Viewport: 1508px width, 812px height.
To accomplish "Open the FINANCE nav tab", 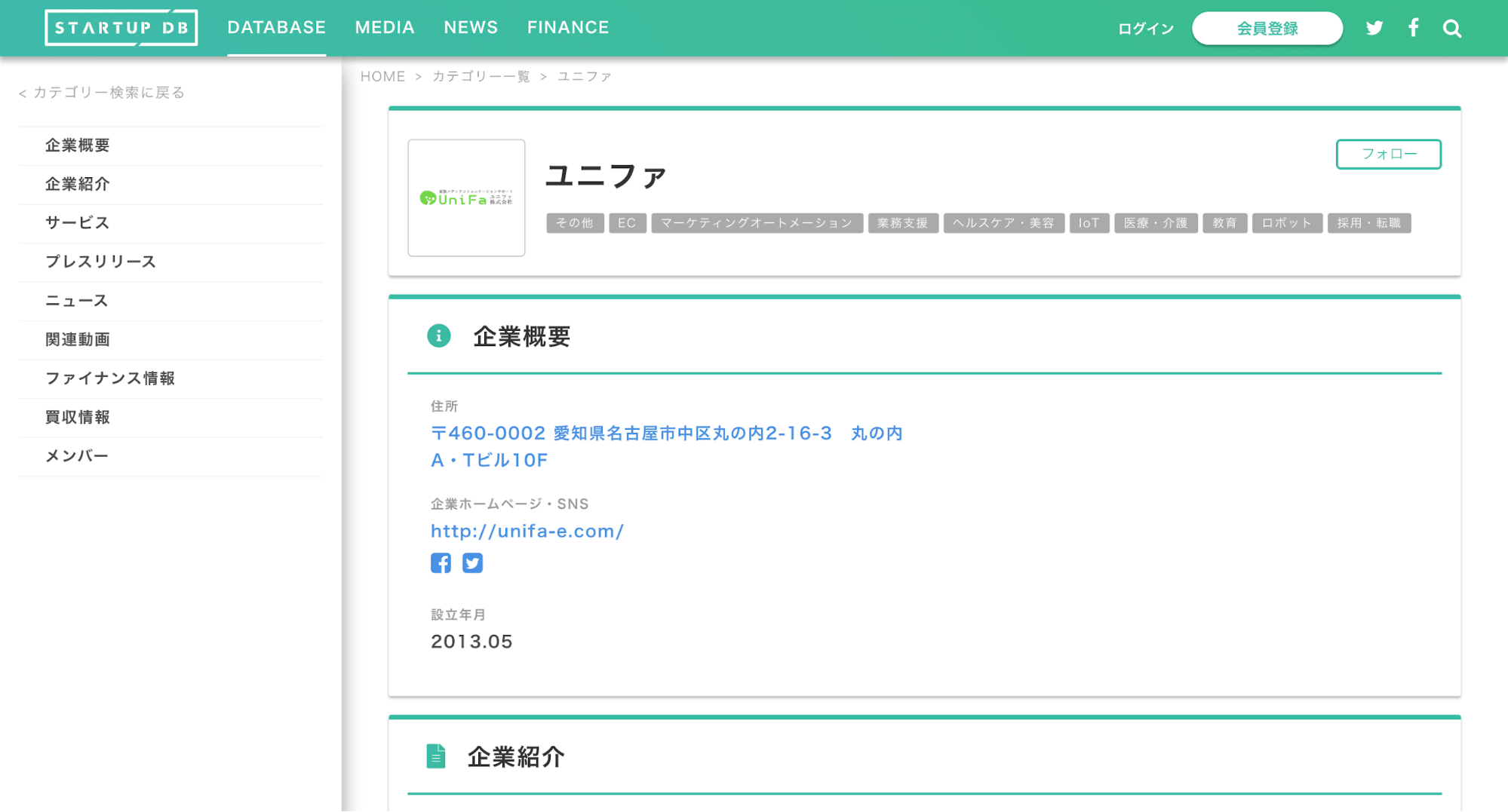I will 568,28.
